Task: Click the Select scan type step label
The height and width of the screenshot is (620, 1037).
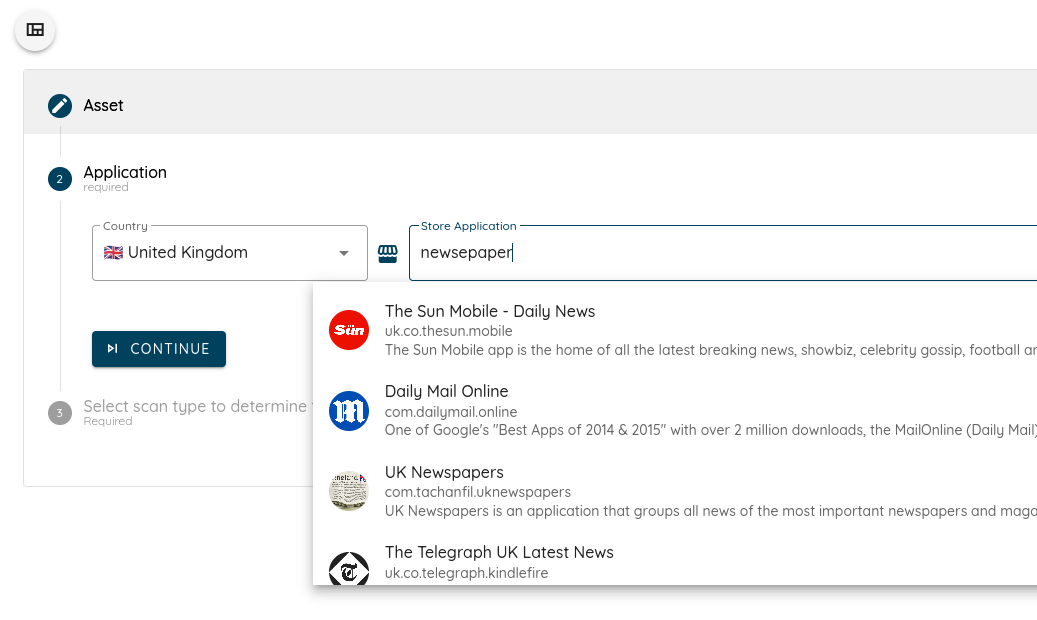Action: click(x=198, y=406)
